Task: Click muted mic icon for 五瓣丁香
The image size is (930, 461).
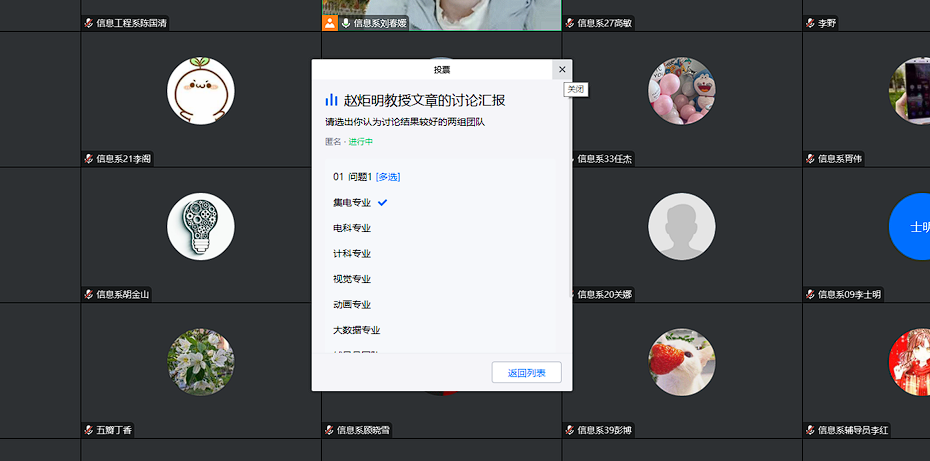Action: coord(89,431)
